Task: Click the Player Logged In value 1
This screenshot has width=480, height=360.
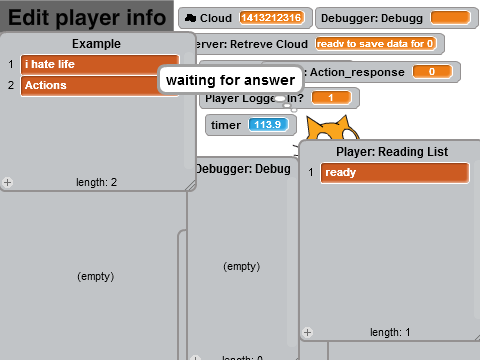Action: [x=331, y=98]
